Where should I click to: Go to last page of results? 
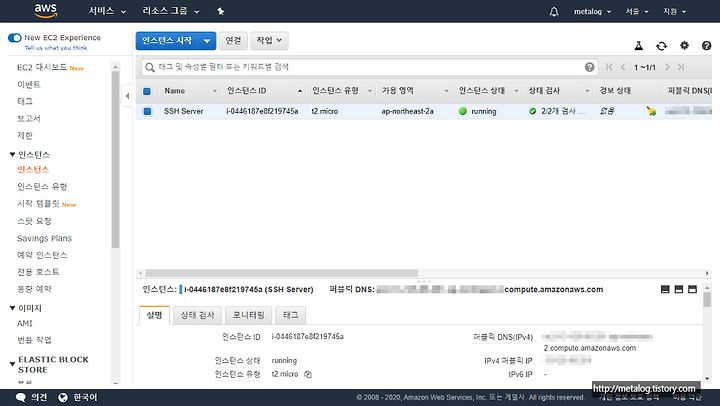click(x=681, y=67)
